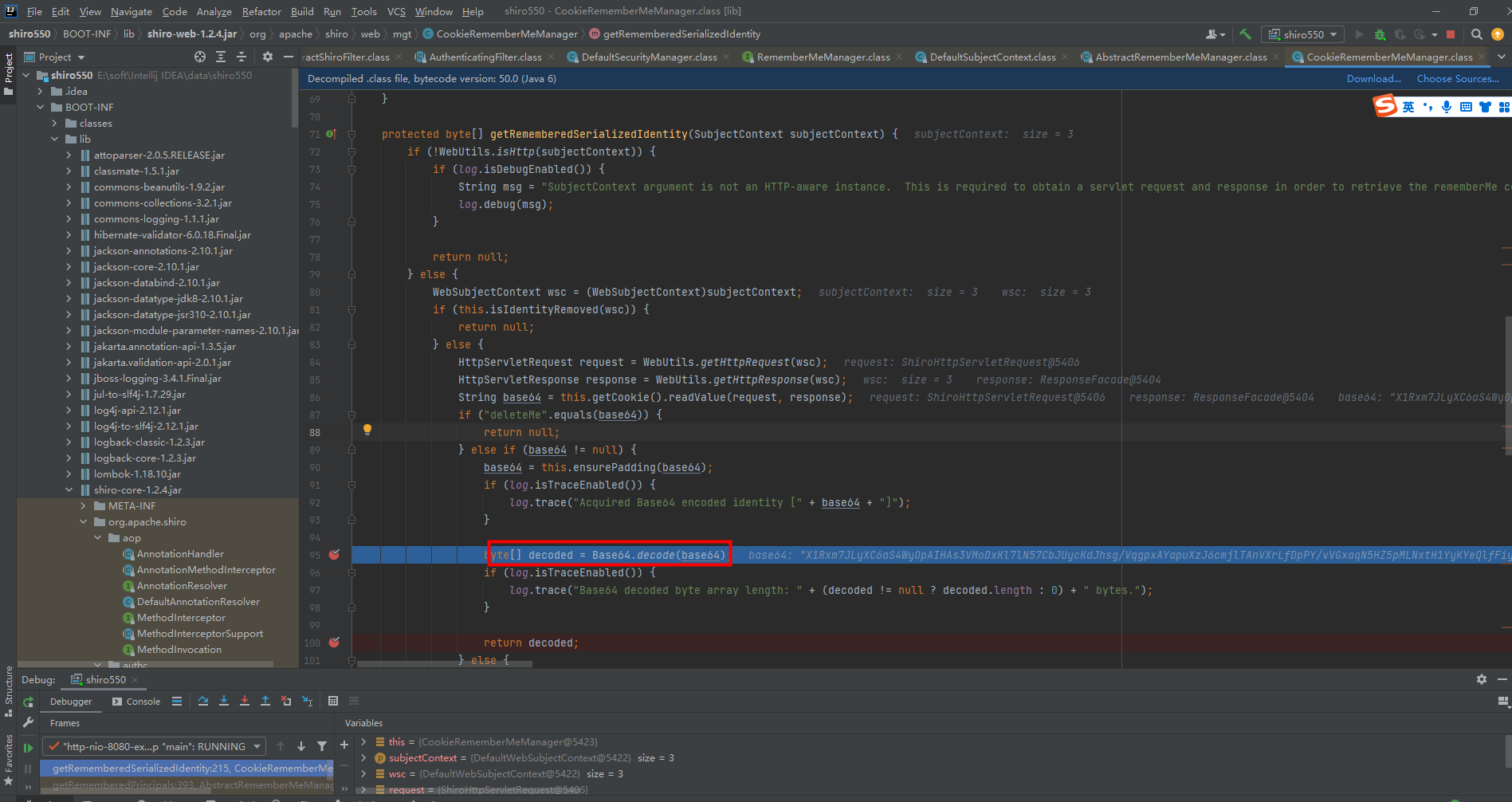The image size is (1512, 802).
Task: Open the Structure tool window side button
Action: pyautogui.click(x=9, y=692)
